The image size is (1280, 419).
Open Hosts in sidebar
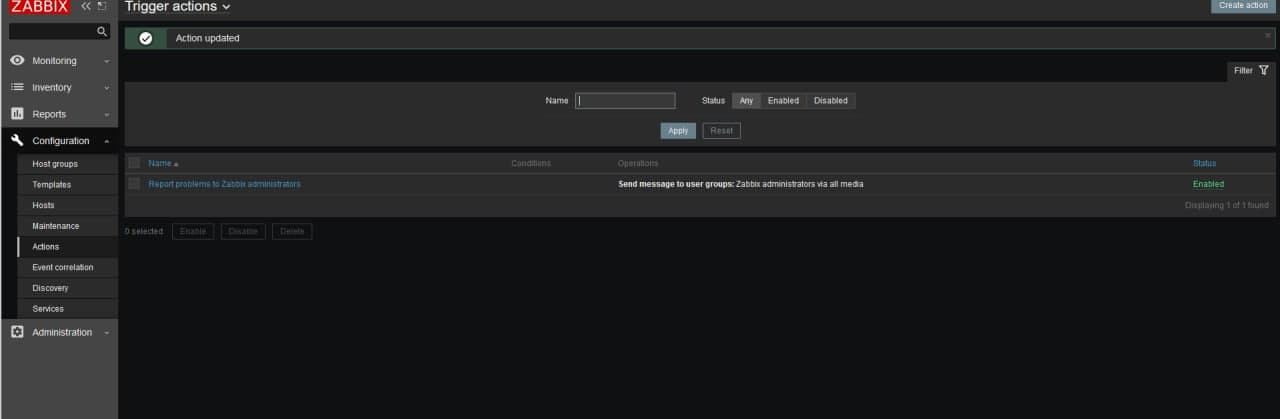click(x=43, y=205)
